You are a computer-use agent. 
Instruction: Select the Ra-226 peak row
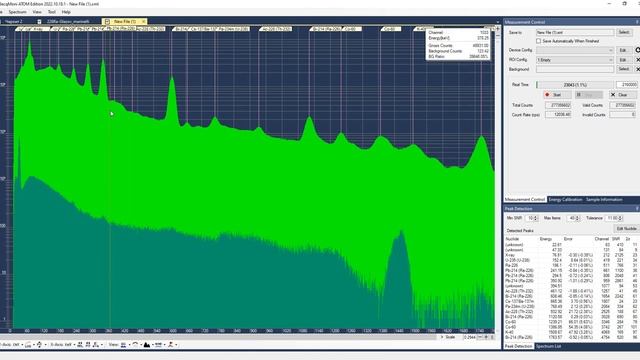[x=571, y=265]
